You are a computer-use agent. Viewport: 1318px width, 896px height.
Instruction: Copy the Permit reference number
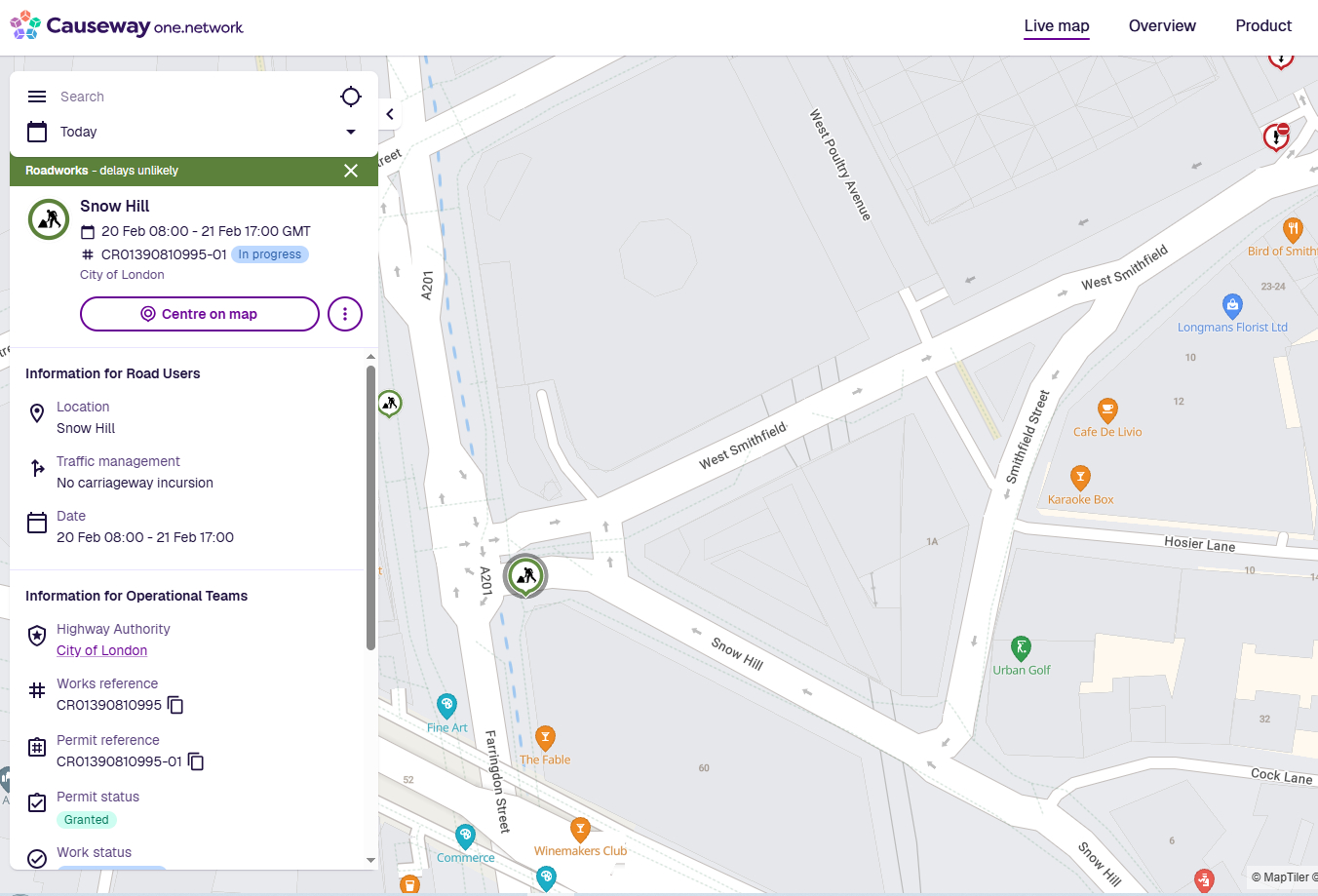point(196,761)
